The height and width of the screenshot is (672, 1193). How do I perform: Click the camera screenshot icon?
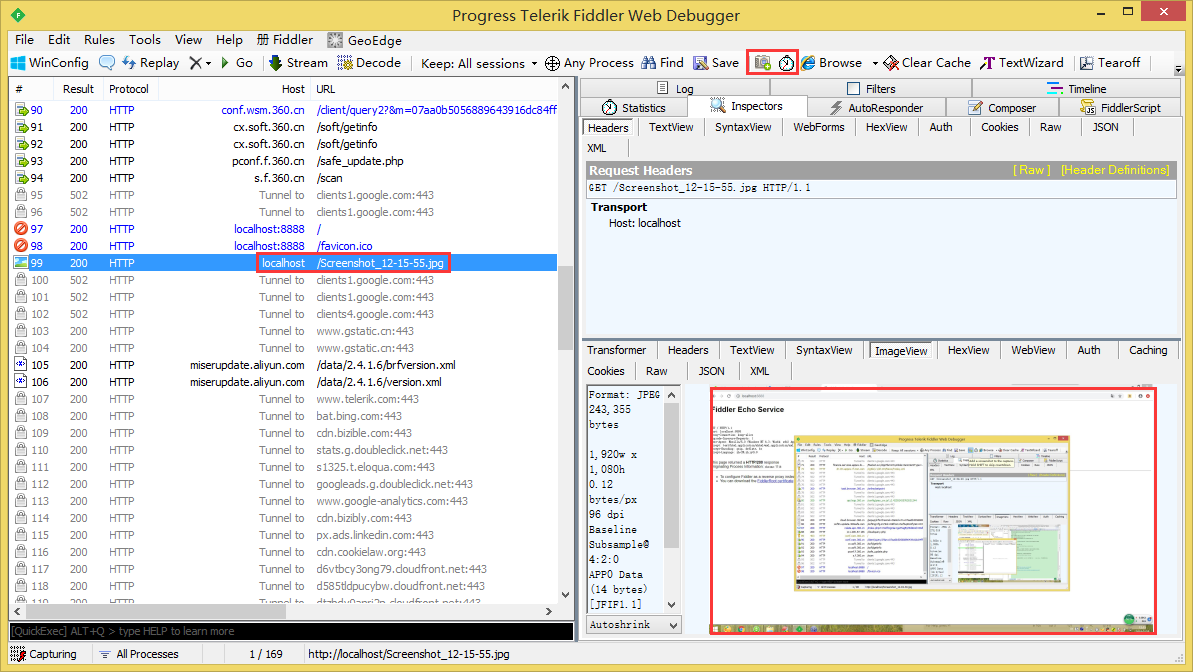pyautogui.click(x=762, y=63)
